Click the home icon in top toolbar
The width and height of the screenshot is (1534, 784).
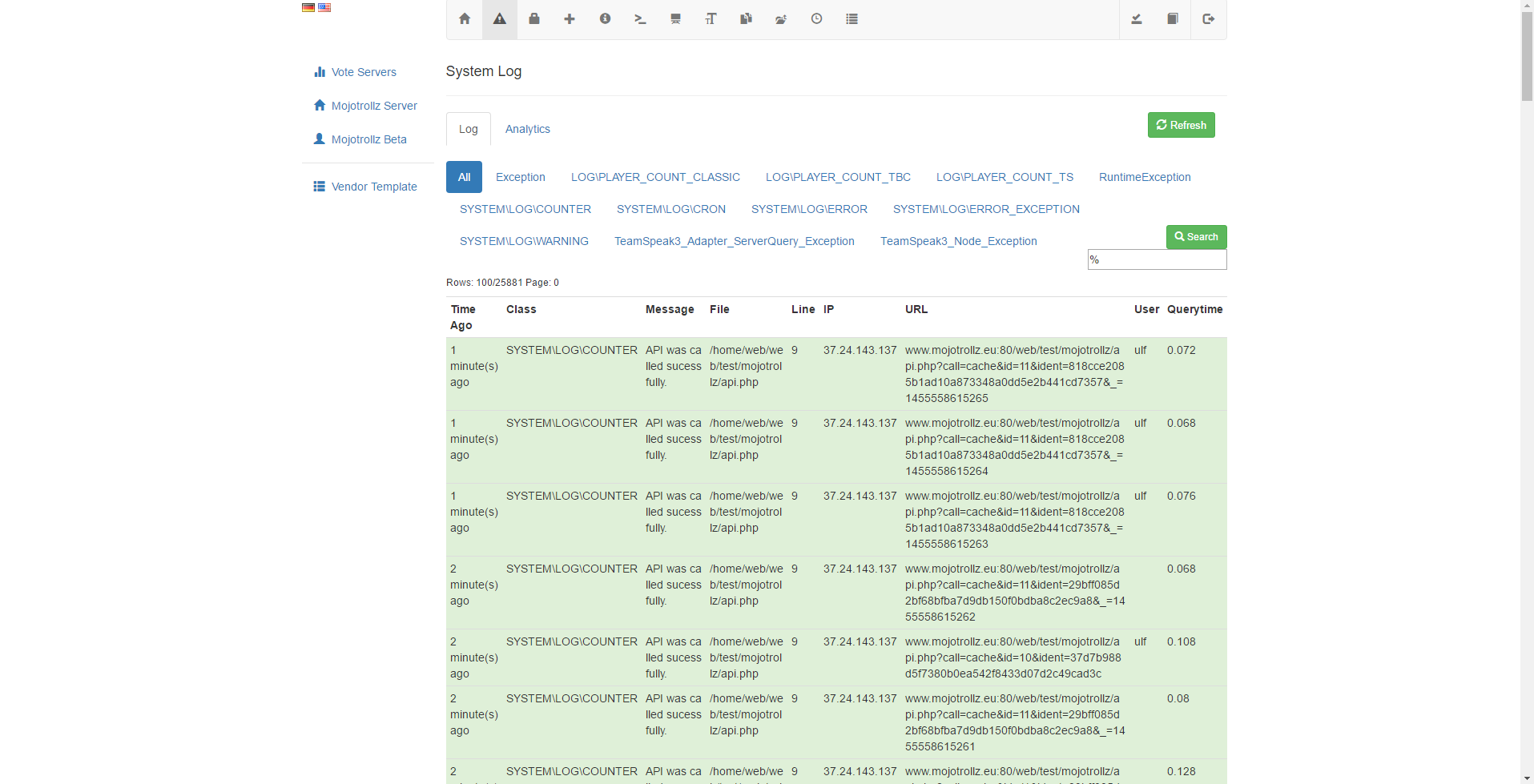(x=465, y=19)
